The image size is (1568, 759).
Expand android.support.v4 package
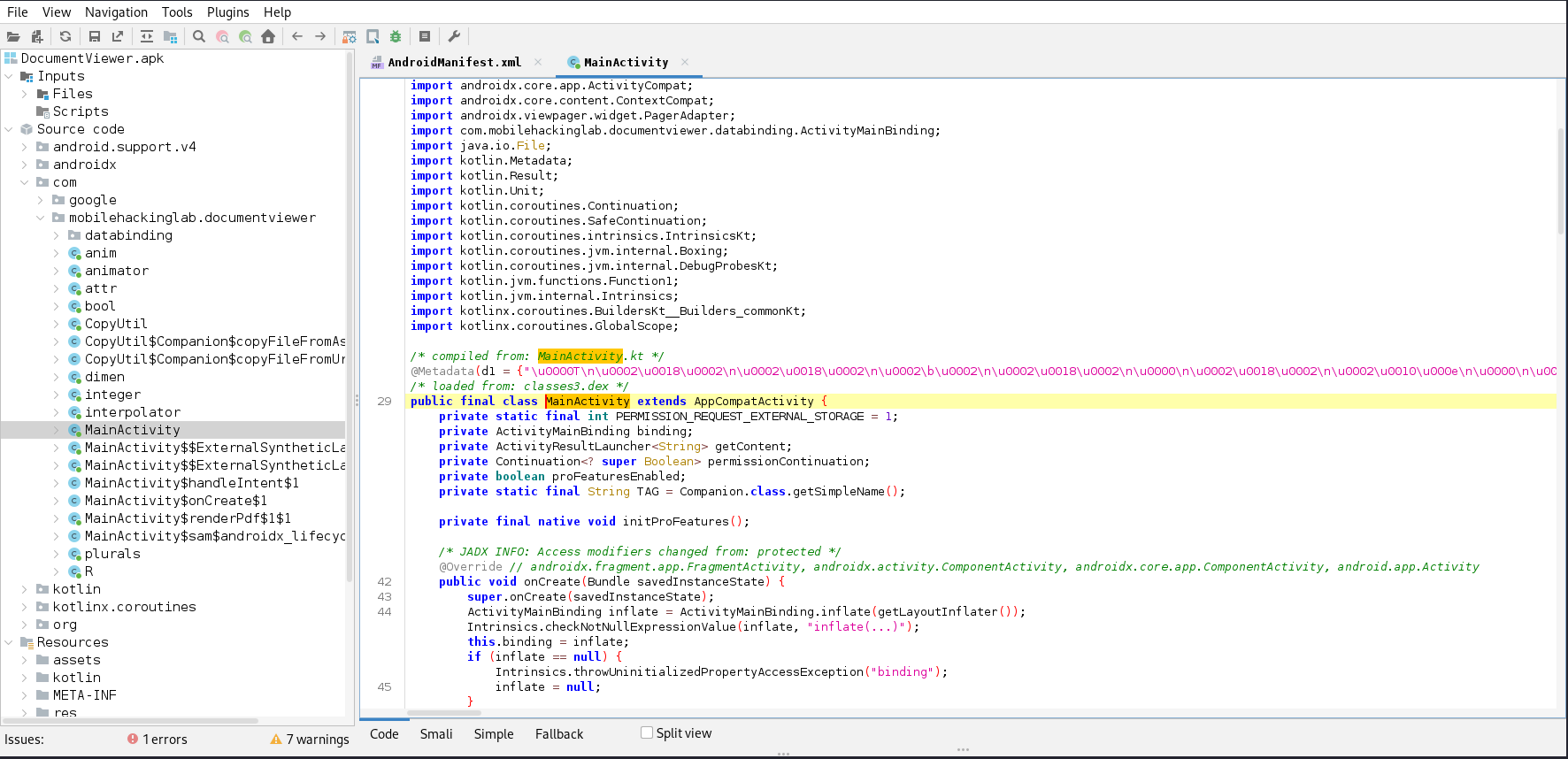pyautogui.click(x=25, y=147)
